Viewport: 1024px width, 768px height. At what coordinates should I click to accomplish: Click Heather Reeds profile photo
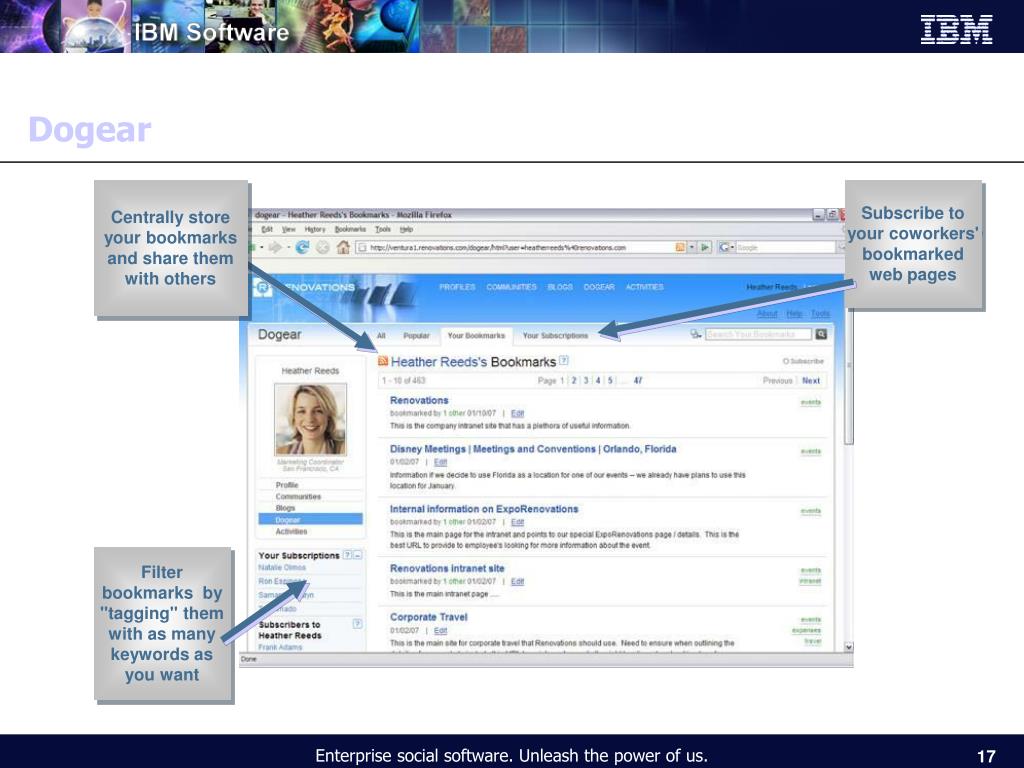click(310, 419)
